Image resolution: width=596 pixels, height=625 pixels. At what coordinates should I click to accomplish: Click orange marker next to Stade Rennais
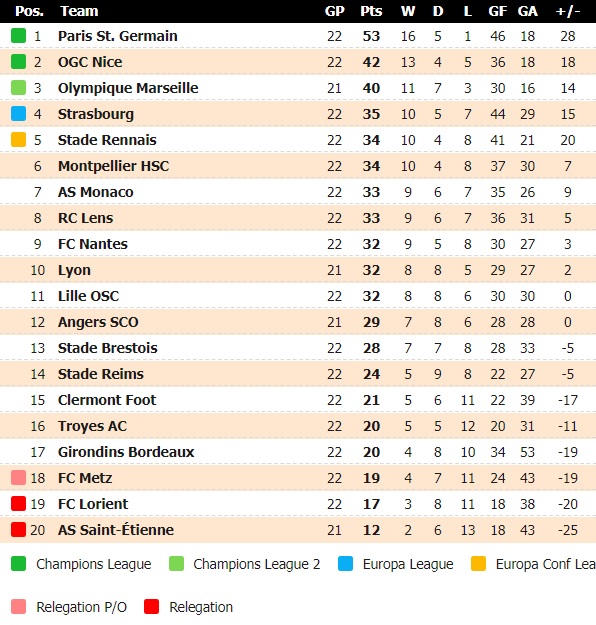[x=18, y=140]
